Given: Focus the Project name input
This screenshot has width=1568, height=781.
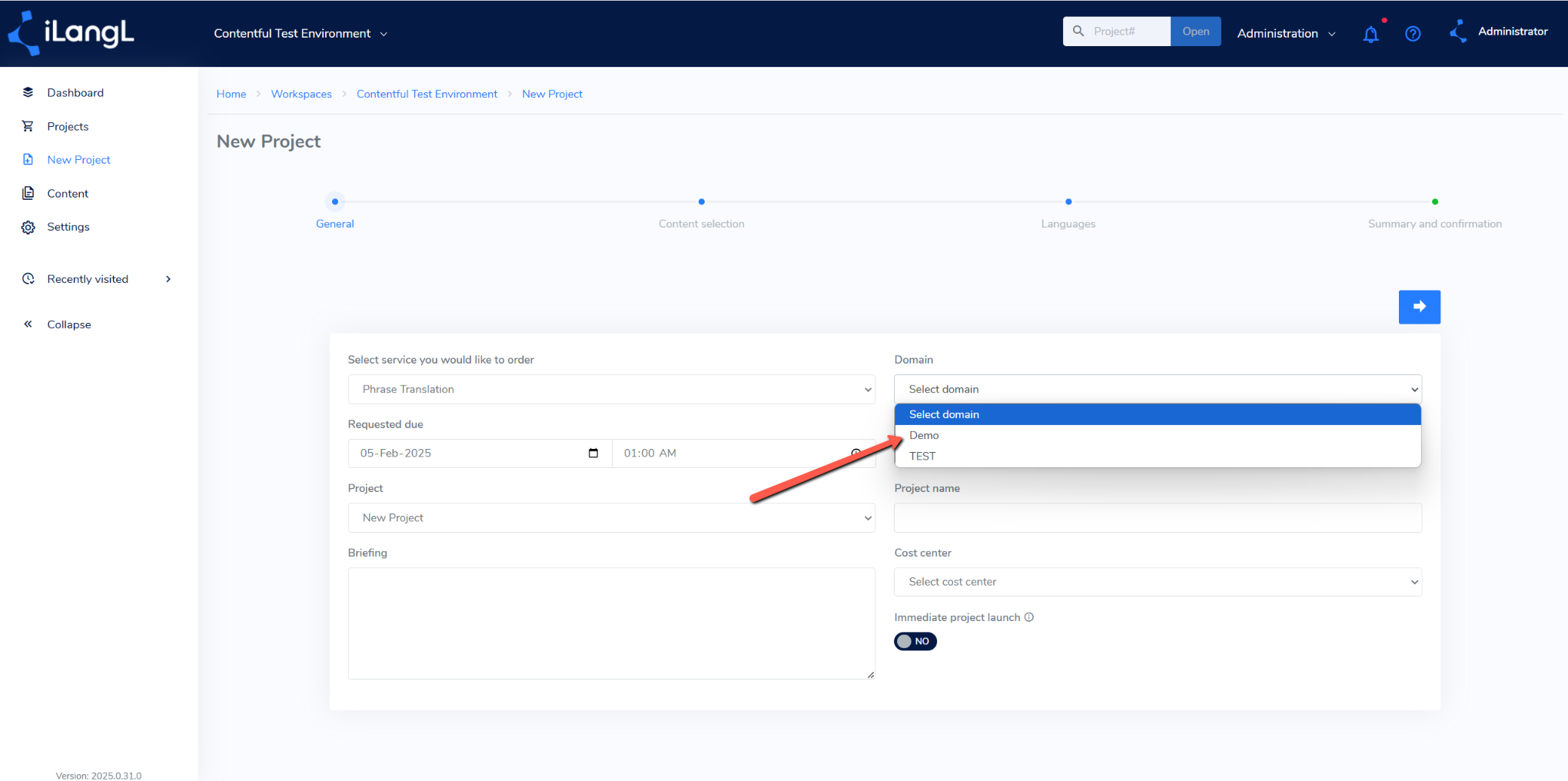Looking at the screenshot, I should 1158,517.
